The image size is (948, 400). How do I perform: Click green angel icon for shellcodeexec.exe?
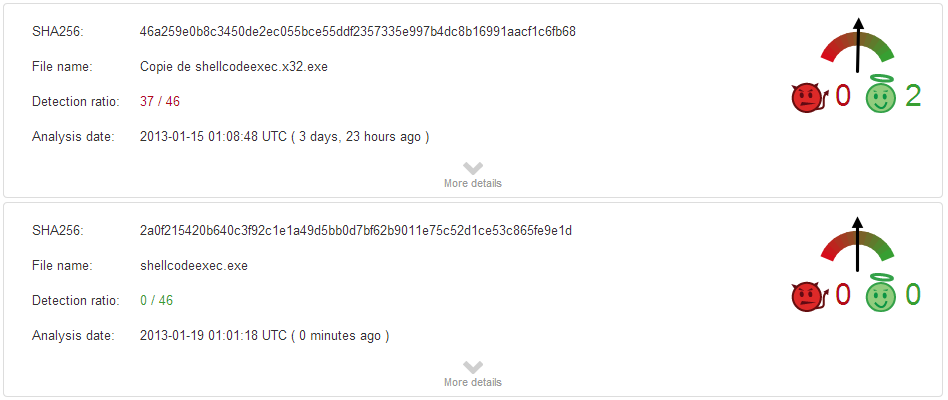tap(881, 295)
